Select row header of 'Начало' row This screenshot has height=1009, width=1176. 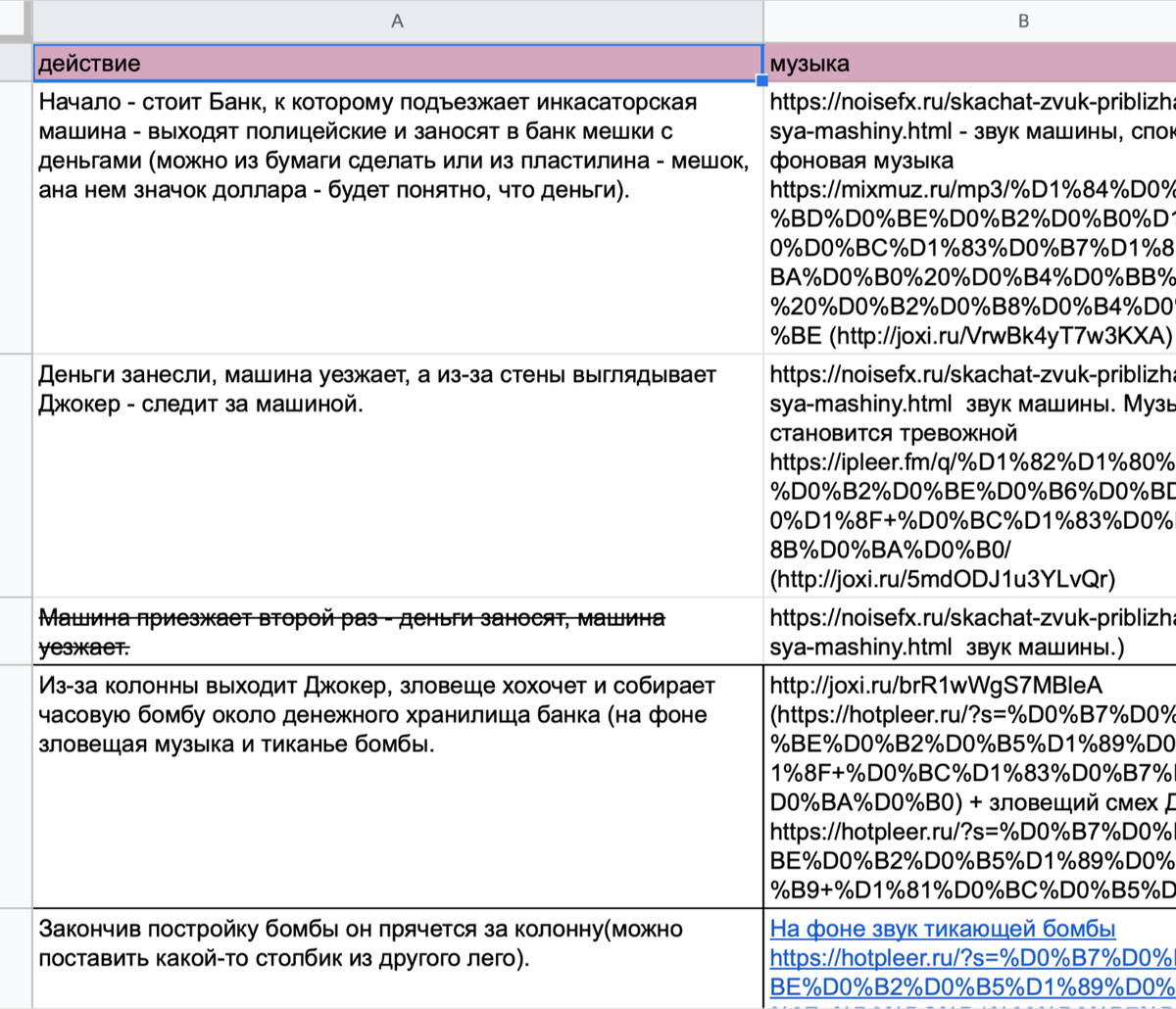coord(16,218)
